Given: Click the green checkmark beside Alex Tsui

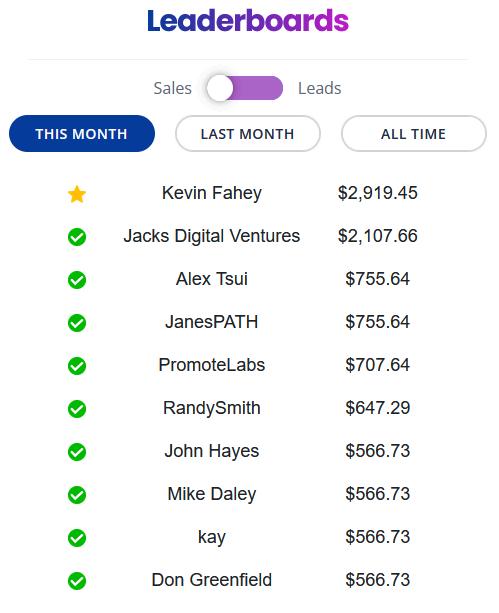Looking at the screenshot, I should (x=77, y=280).
